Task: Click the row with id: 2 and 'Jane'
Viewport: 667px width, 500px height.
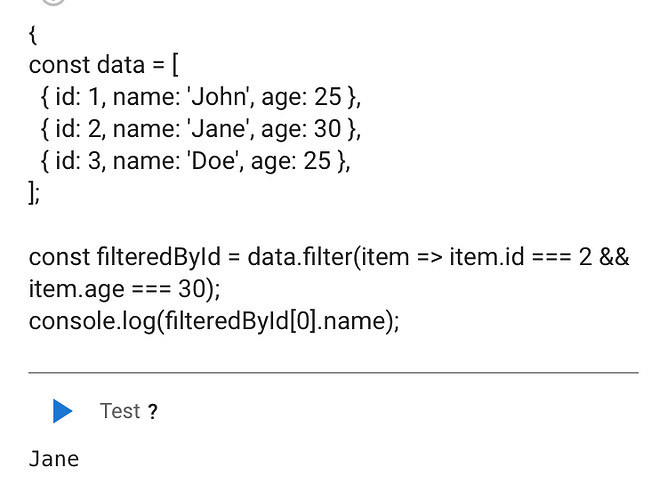Action: click(200, 129)
